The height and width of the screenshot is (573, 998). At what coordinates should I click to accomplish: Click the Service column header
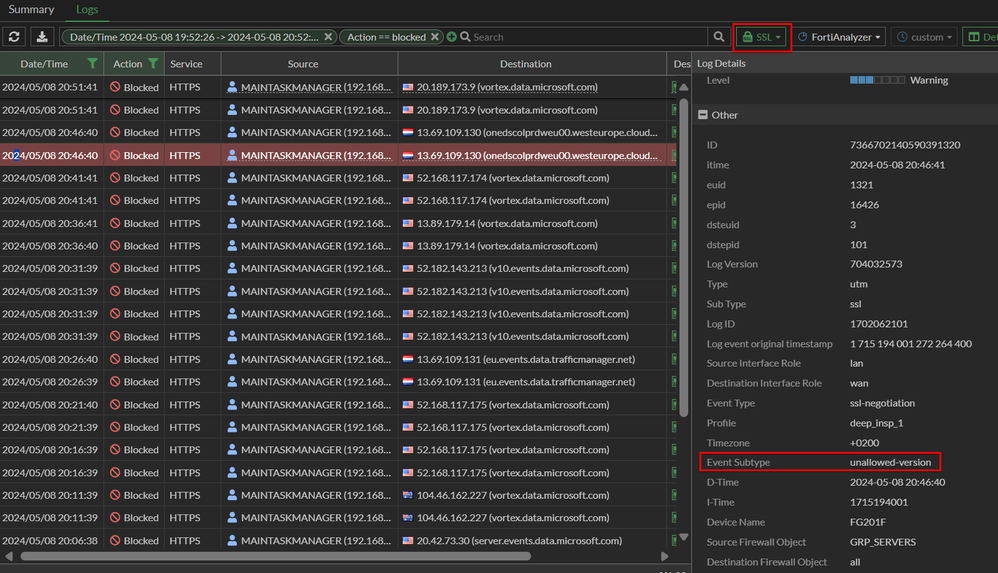pyautogui.click(x=186, y=64)
